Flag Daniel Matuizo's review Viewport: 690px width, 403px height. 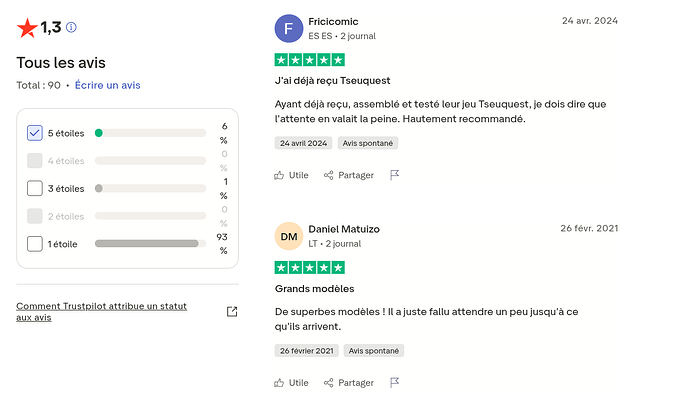point(395,382)
